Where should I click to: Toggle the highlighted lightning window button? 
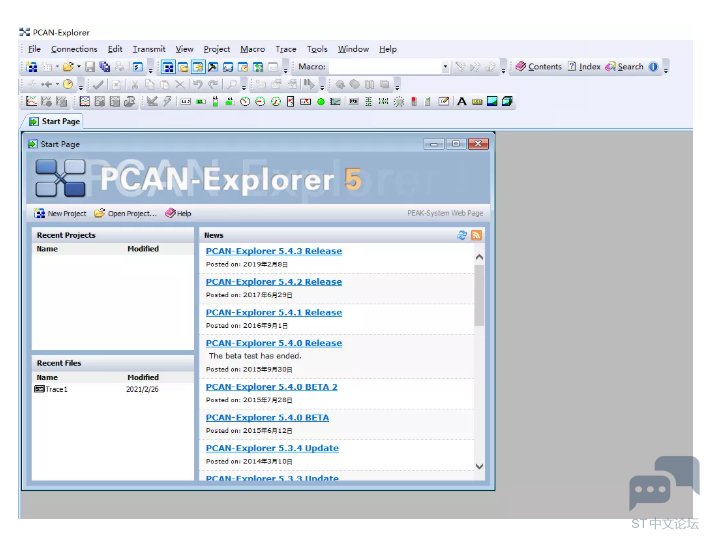198,67
